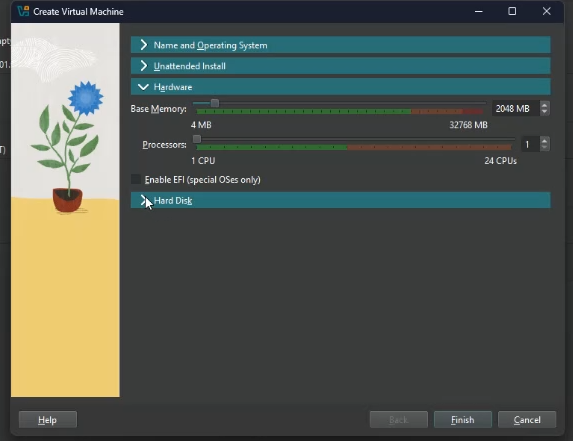Expand Name and Operating System section
Screen dimensions: 573x441
click(x=341, y=45)
